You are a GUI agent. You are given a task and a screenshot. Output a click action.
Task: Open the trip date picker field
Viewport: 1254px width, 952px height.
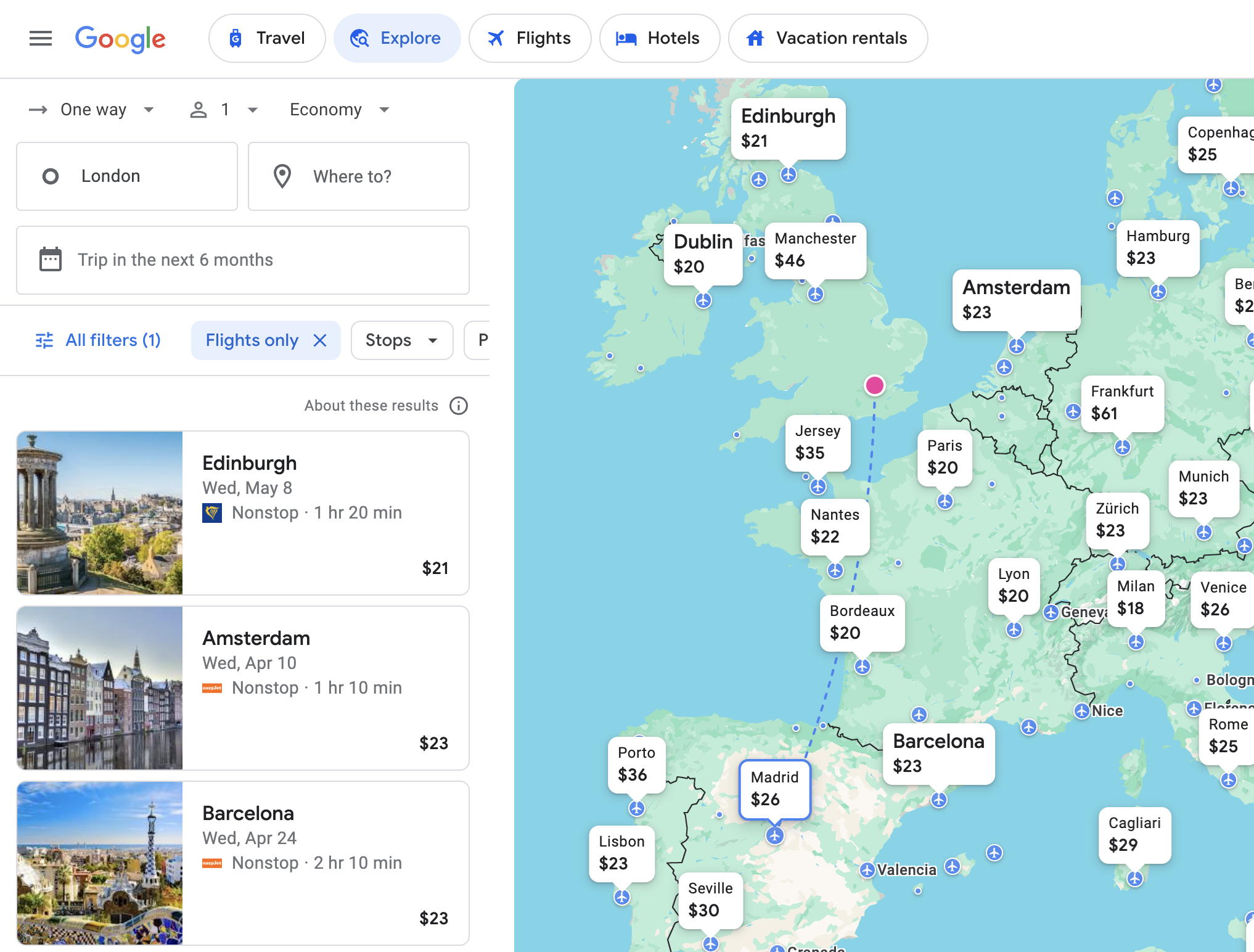coord(243,260)
